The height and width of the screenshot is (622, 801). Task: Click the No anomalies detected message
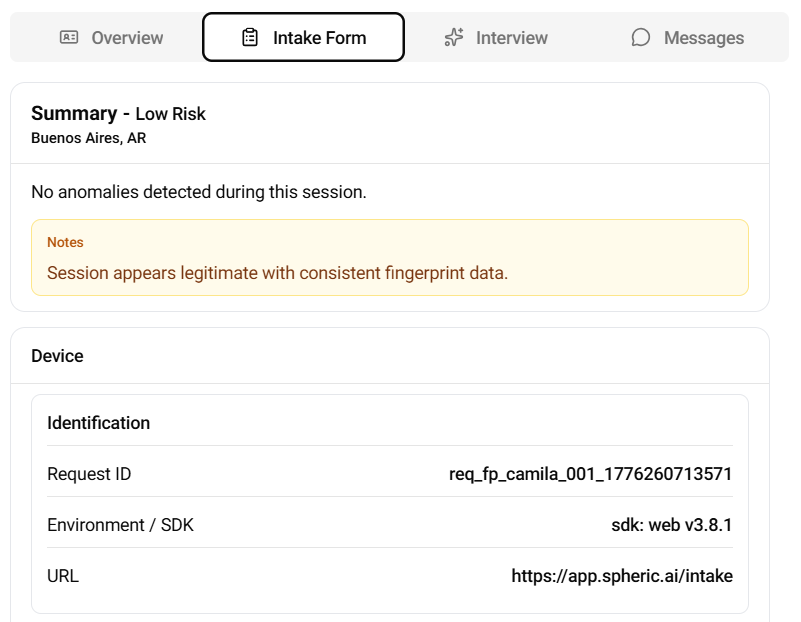(199, 191)
